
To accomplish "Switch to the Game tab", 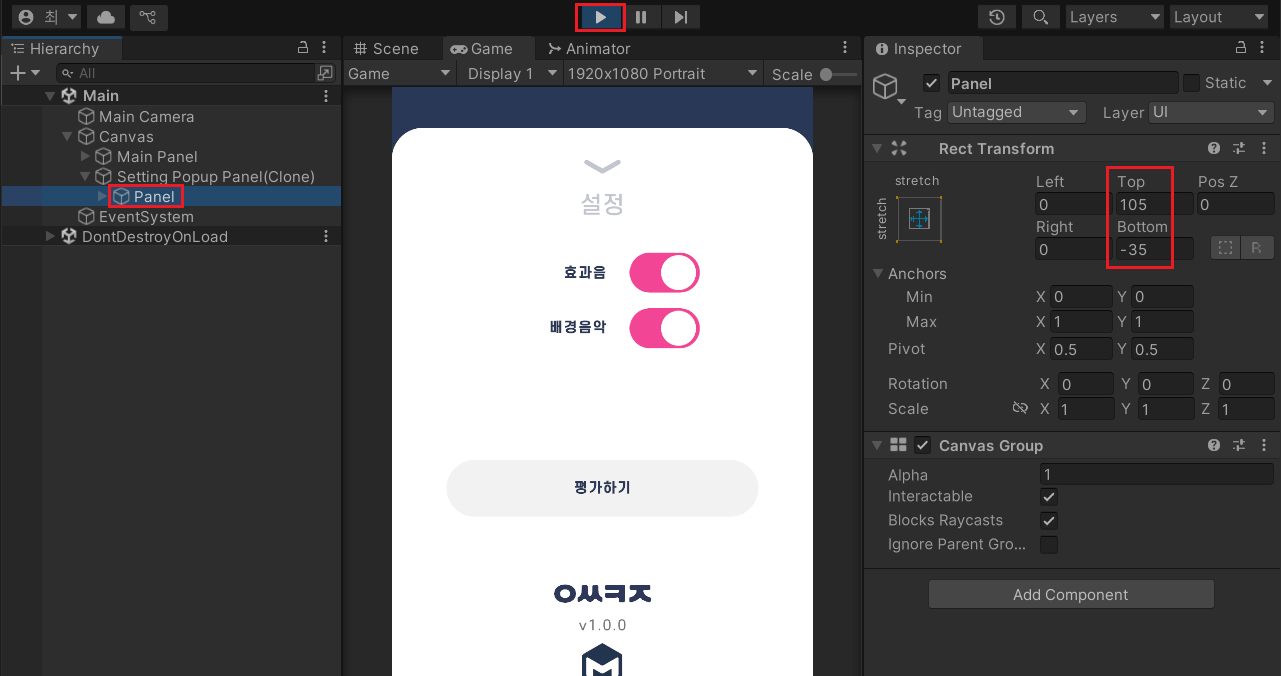I will [x=481, y=48].
